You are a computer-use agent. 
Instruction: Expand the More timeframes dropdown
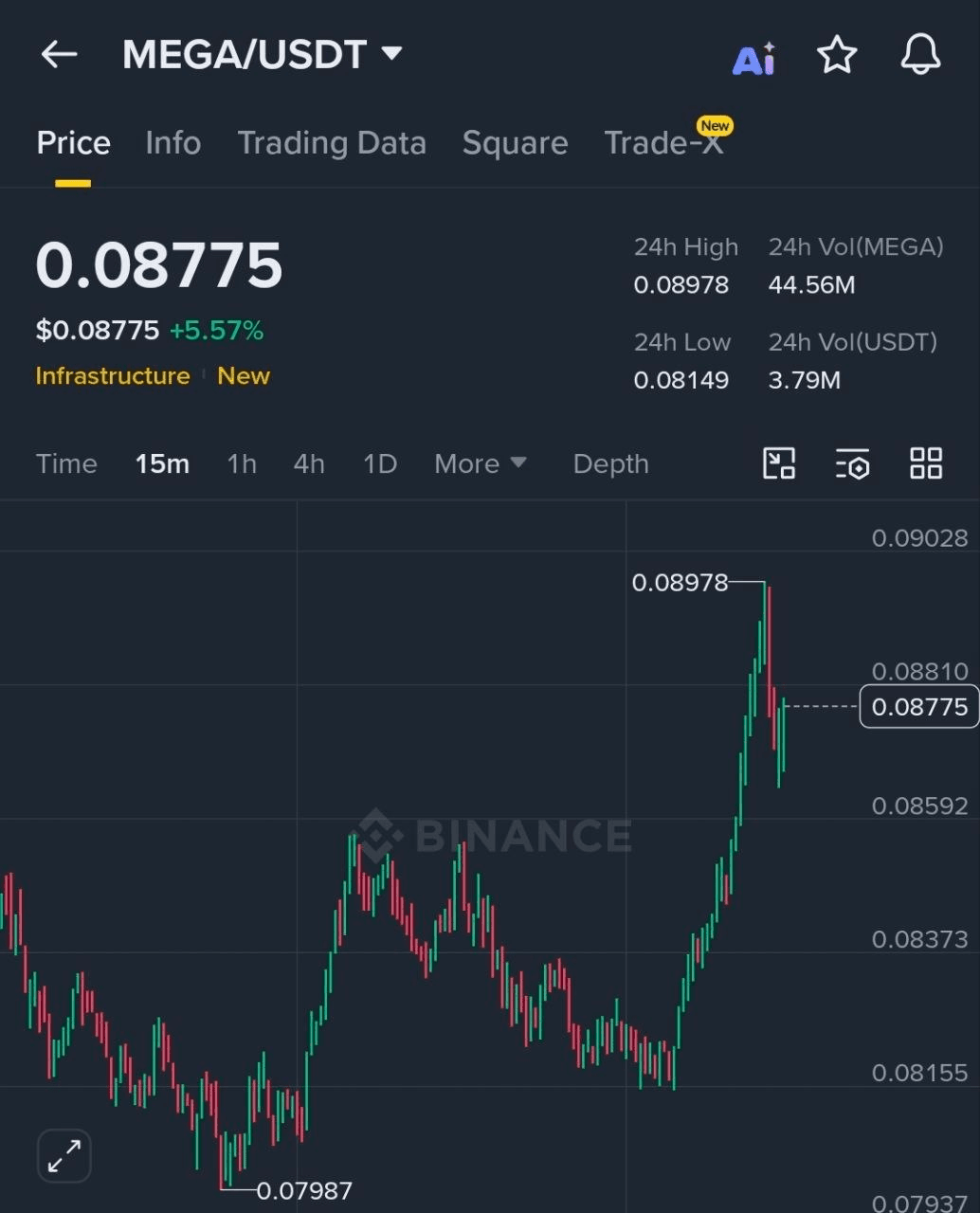point(481,463)
